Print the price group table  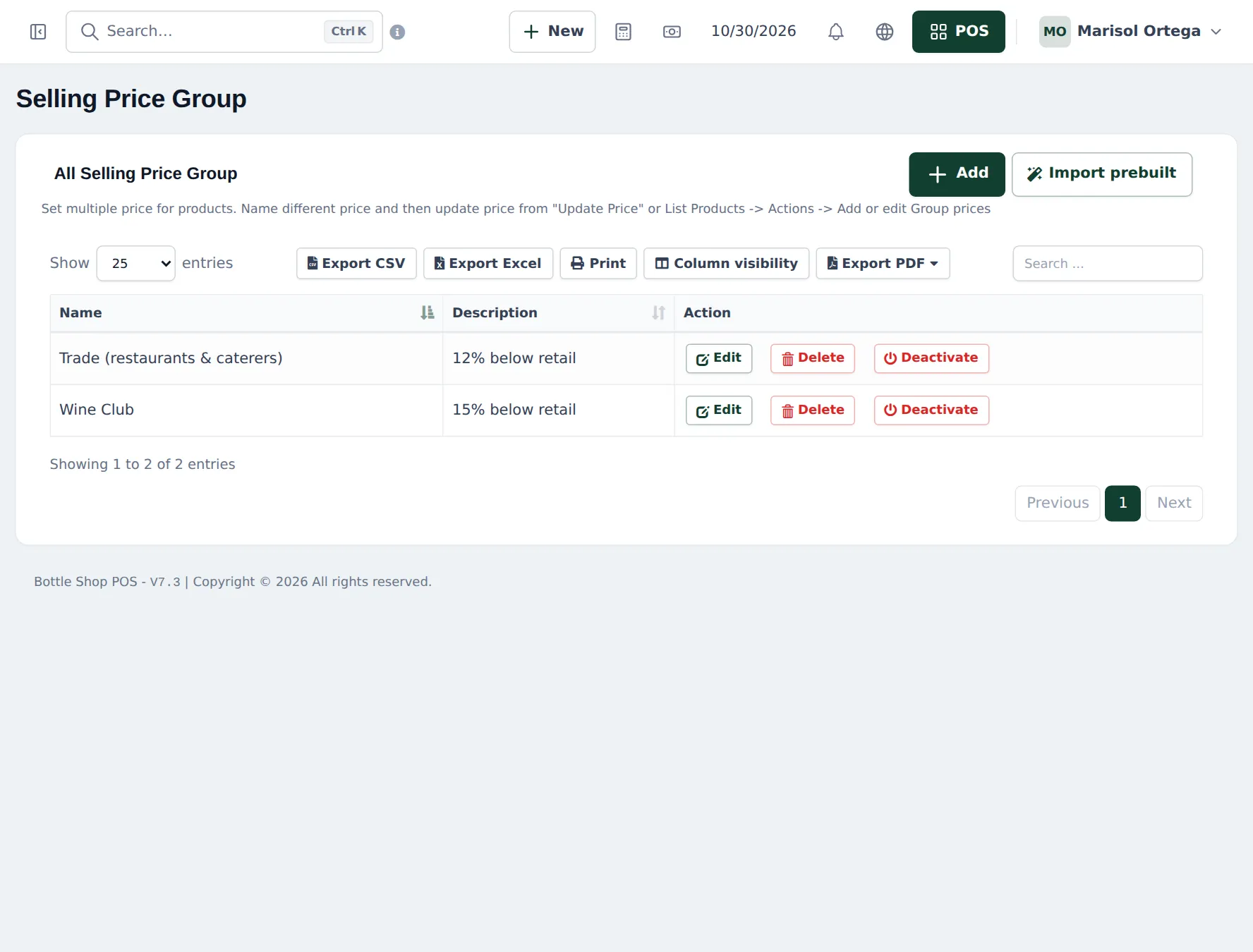tap(598, 264)
